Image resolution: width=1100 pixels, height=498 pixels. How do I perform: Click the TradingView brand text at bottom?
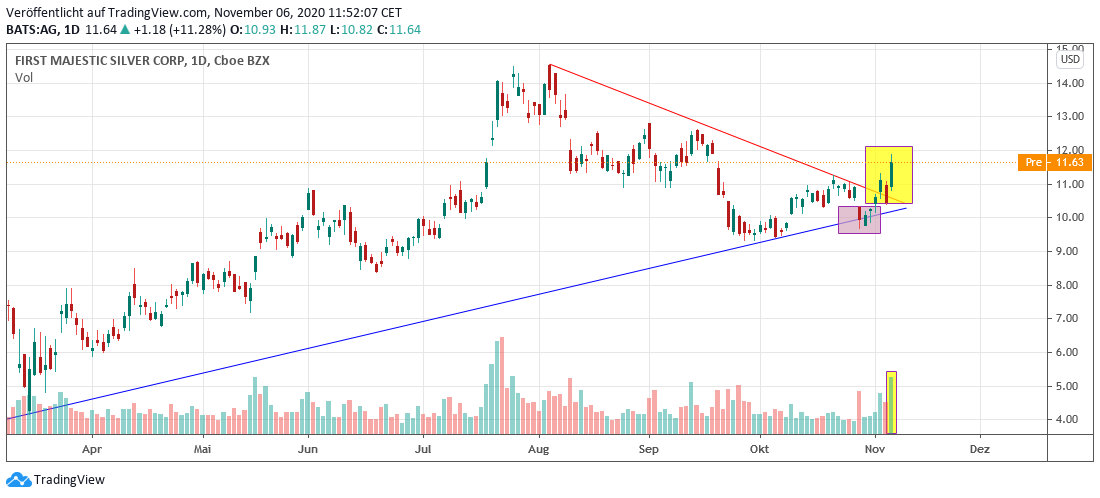coord(69,480)
